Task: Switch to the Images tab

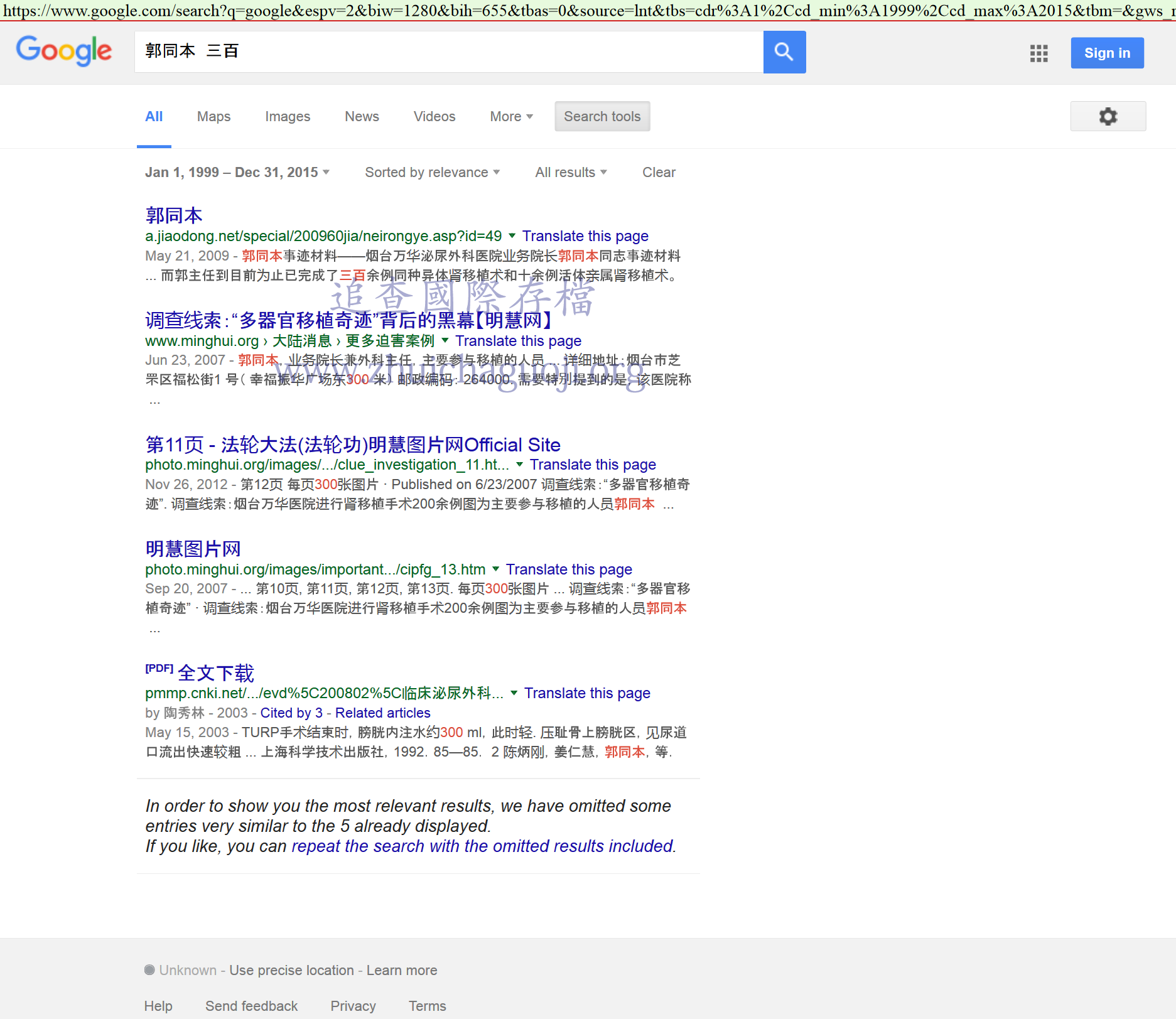Action: point(288,117)
